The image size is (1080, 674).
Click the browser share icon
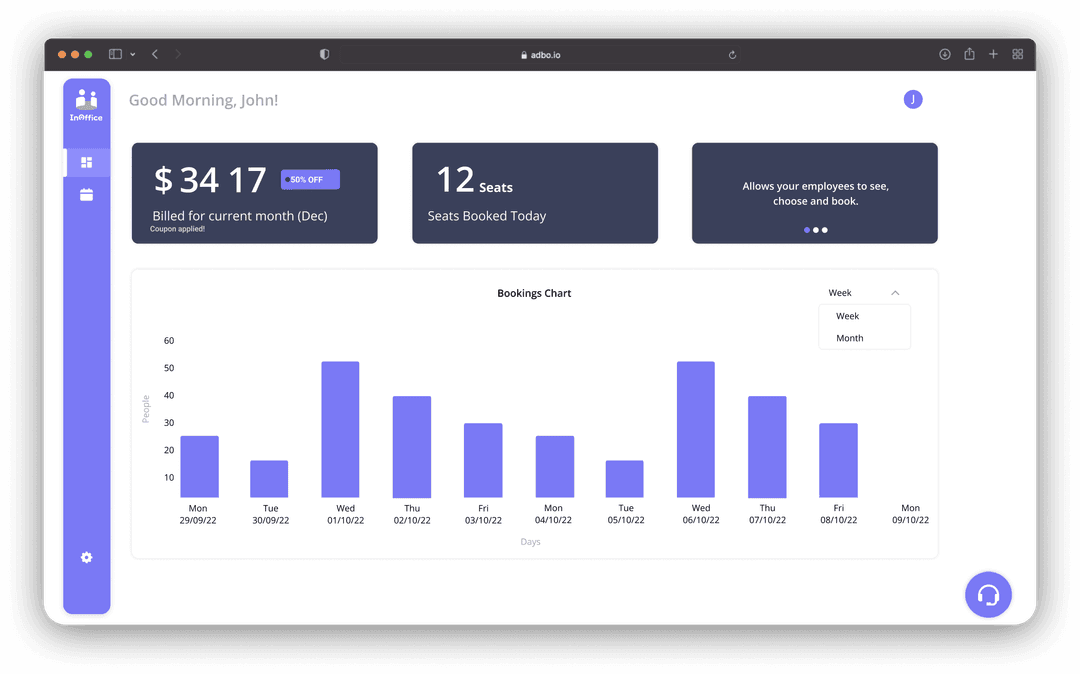point(969,55)
